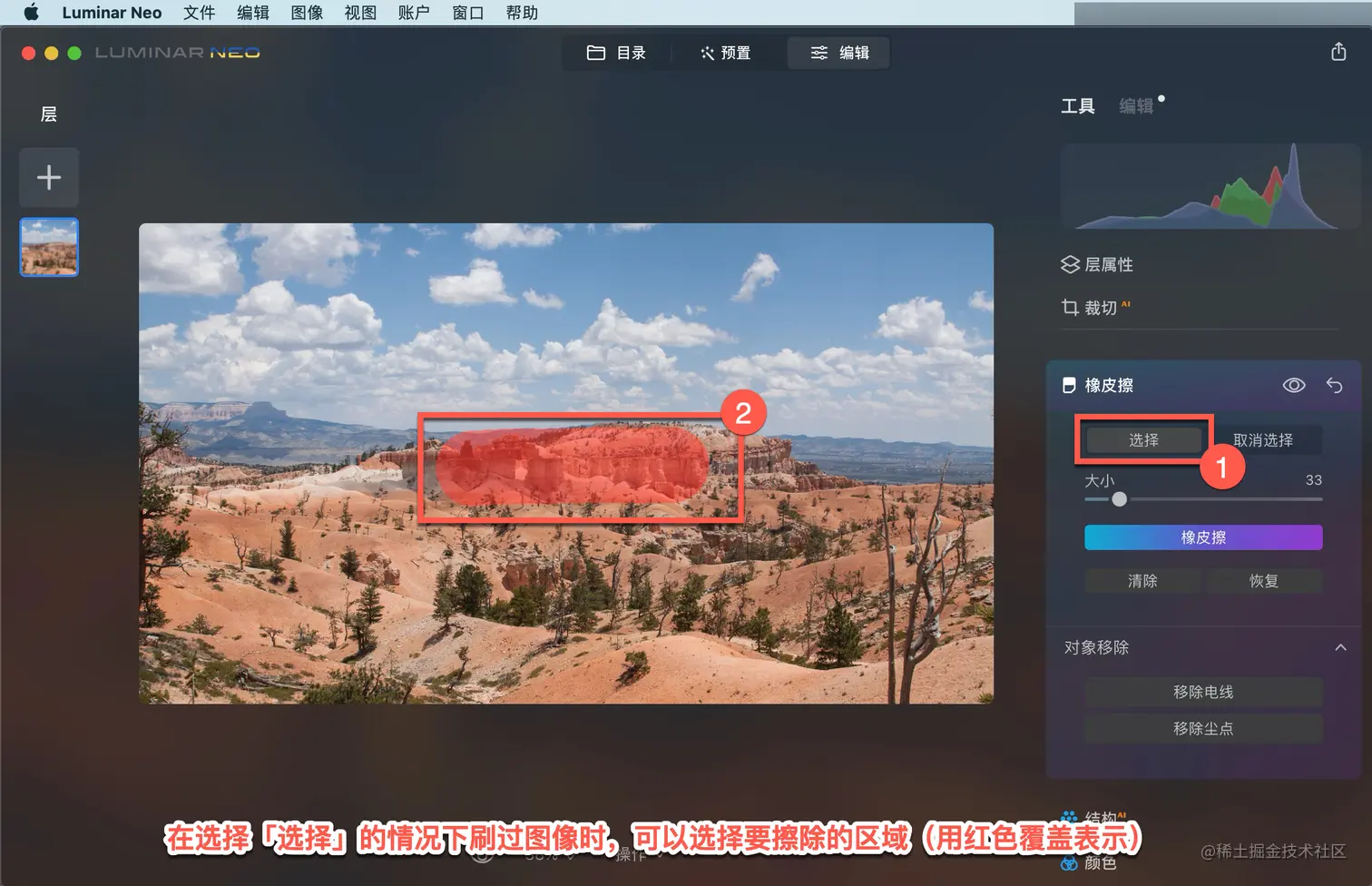Add a new layer with plus button
The height and width of the screenshot is (886, 1372).
[x=49, y=177]
